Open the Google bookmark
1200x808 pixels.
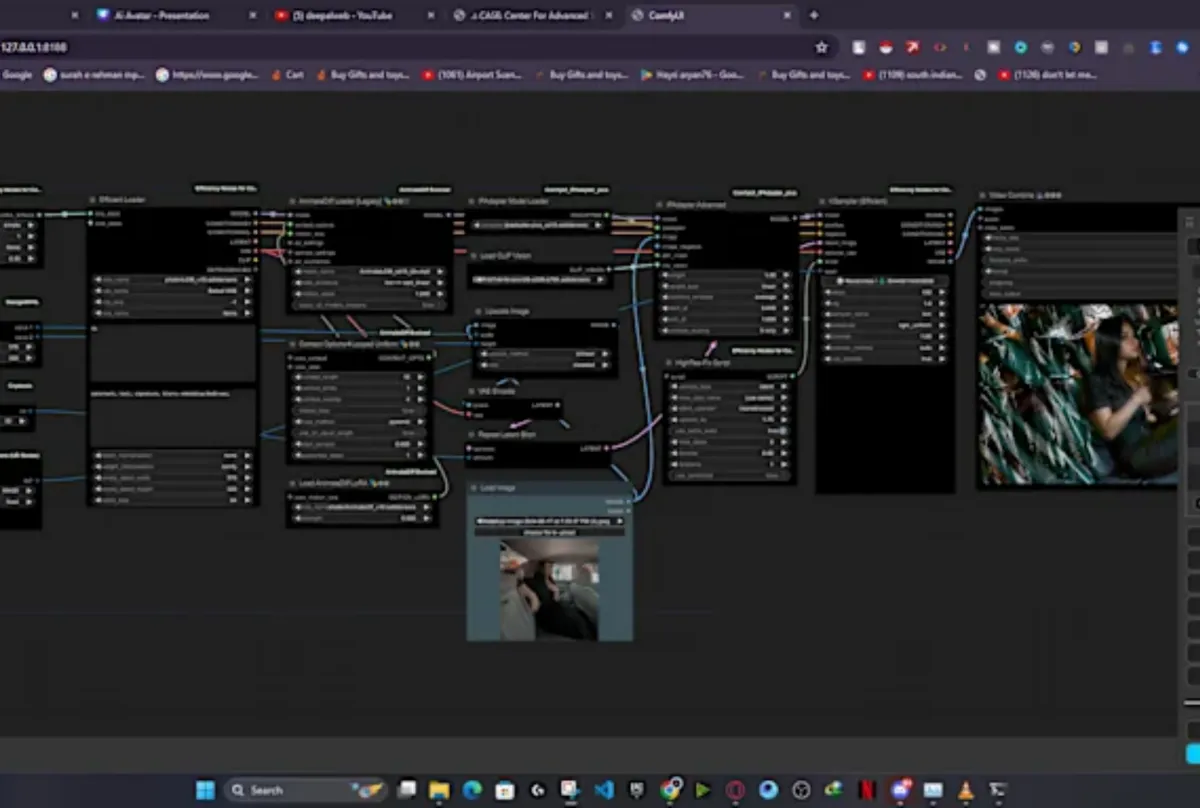point(17,74)
